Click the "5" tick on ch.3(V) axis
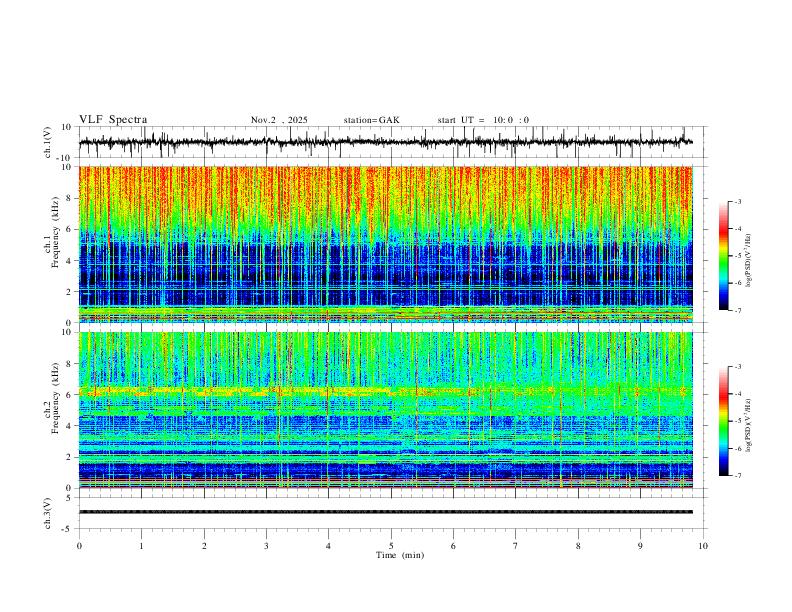 pyautogui.click(x=69, y=498)
